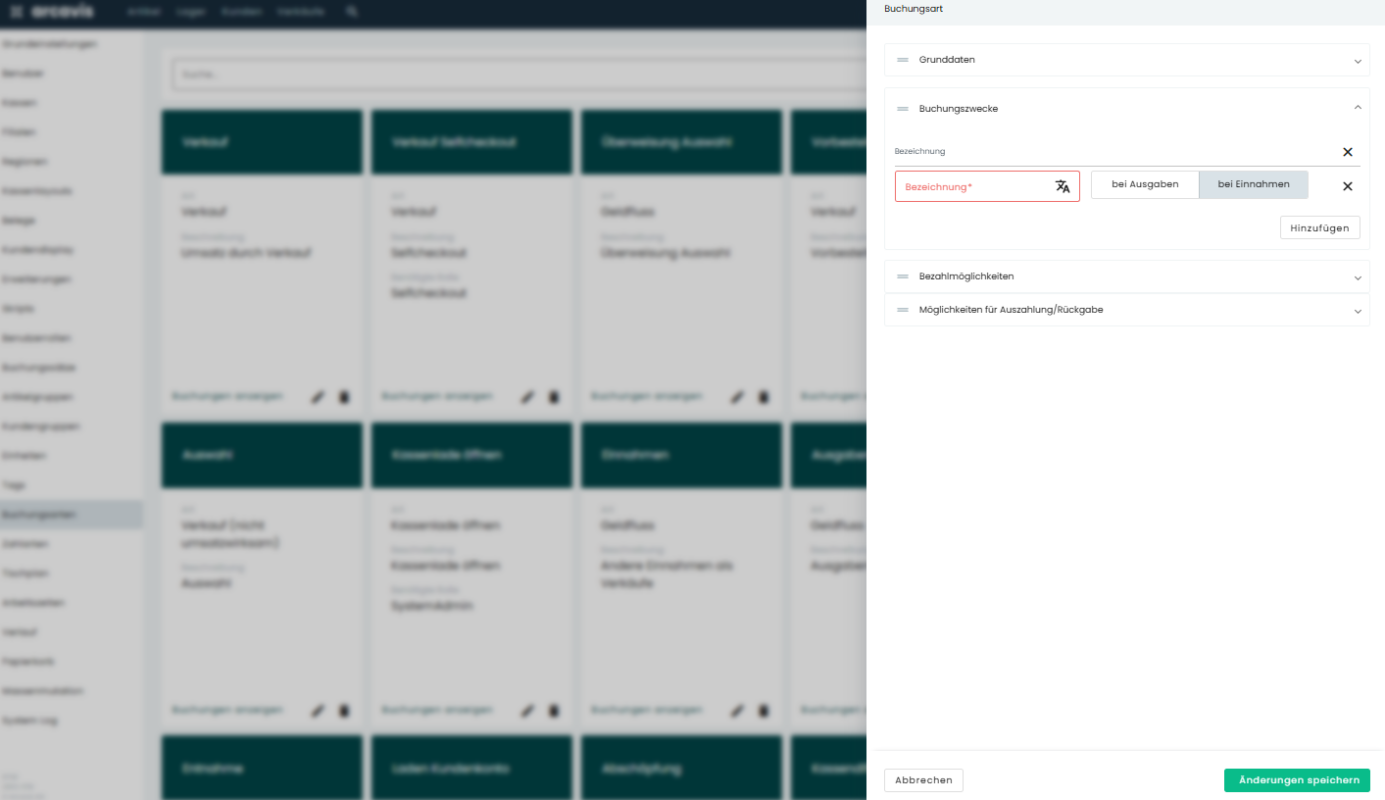The image size is (1385, 800).
Task: Expand Bezahlmöglichkeiten with its chevron arrow
Action: 1357,278
